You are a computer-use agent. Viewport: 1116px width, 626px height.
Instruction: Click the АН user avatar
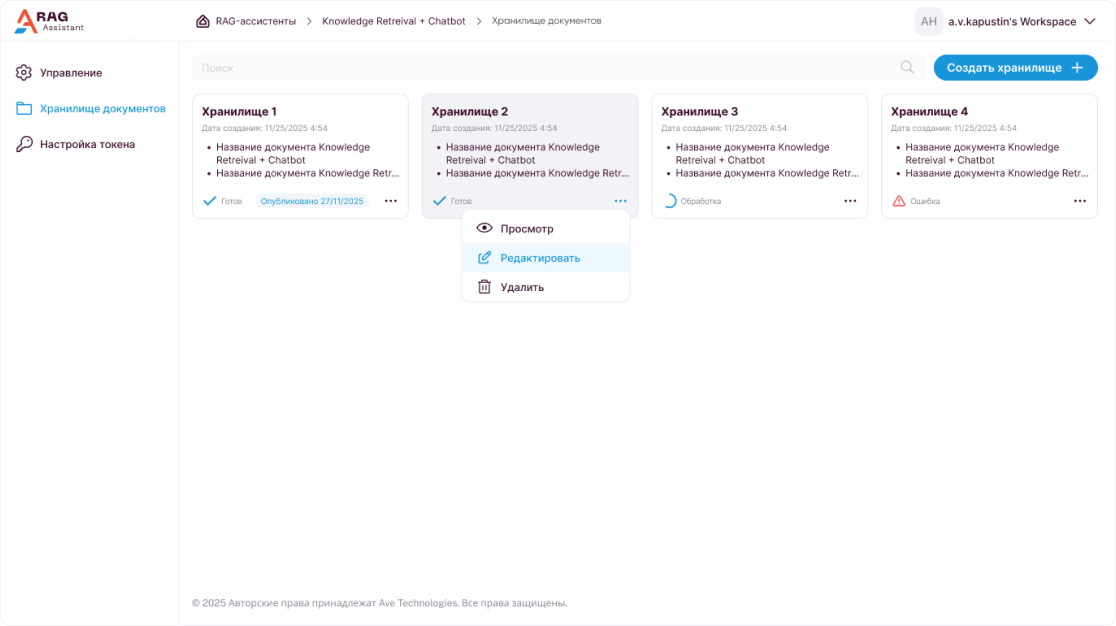tap(928, 21)
